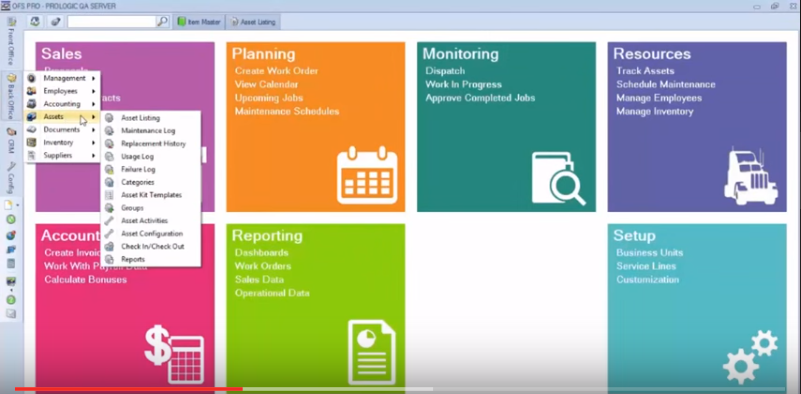The image size is (801, 394).
Task: Click Dispatch under Monitoring
Action: click(445, 71)
